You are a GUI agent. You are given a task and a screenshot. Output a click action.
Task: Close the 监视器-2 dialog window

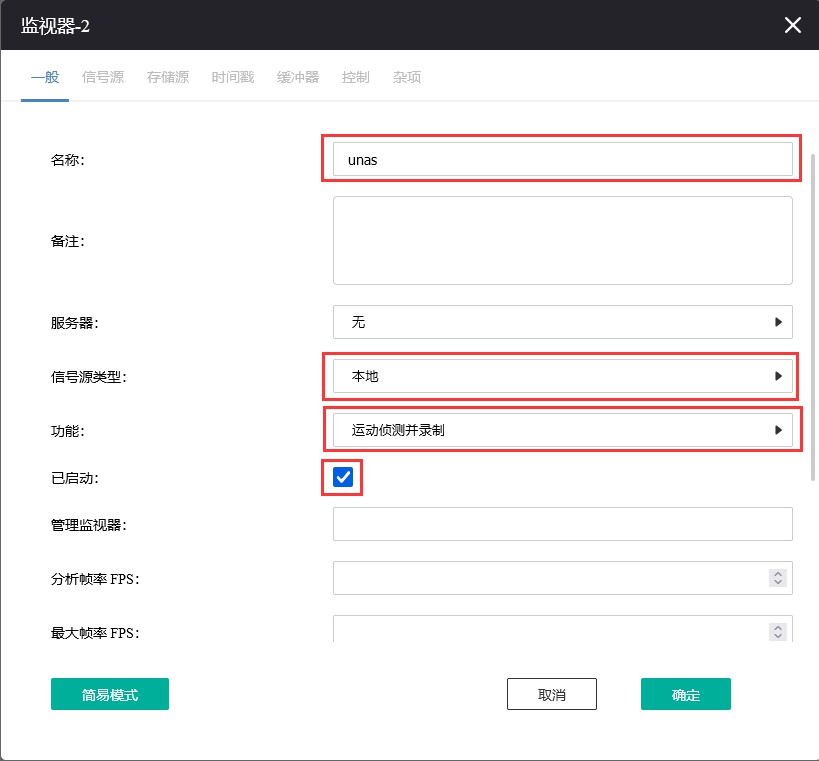(x=792, y=25)
